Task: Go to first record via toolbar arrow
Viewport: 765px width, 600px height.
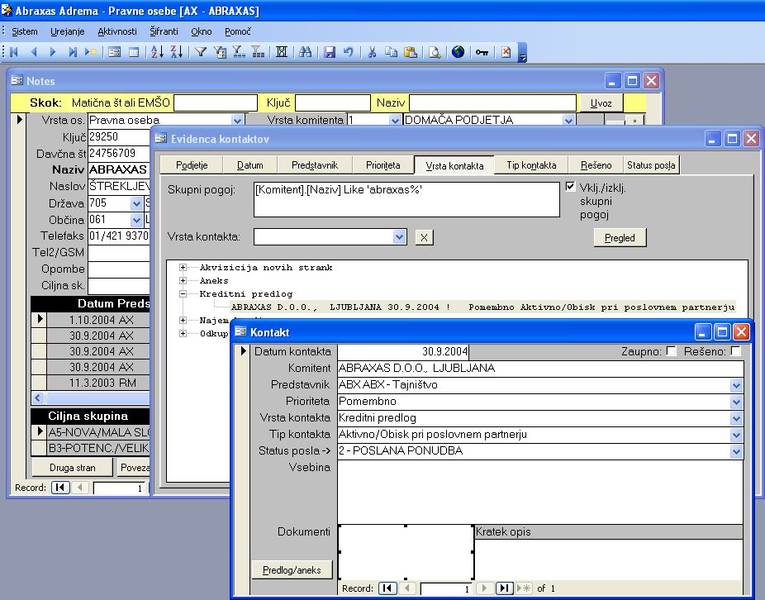Action: pyautogui.click(x=14, y=52)
